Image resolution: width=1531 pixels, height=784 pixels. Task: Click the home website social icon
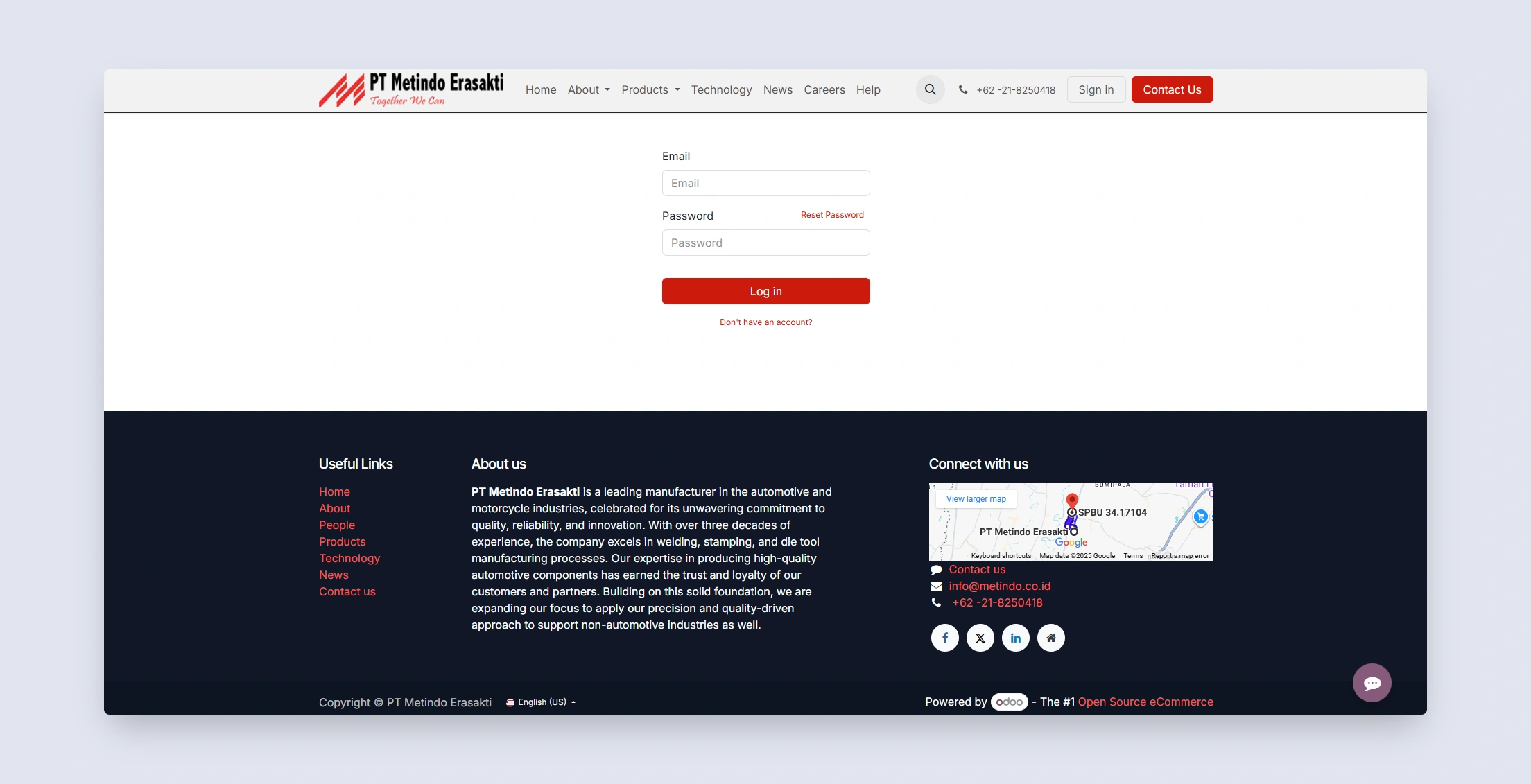pyautogui.click(x=1050, y=638)
